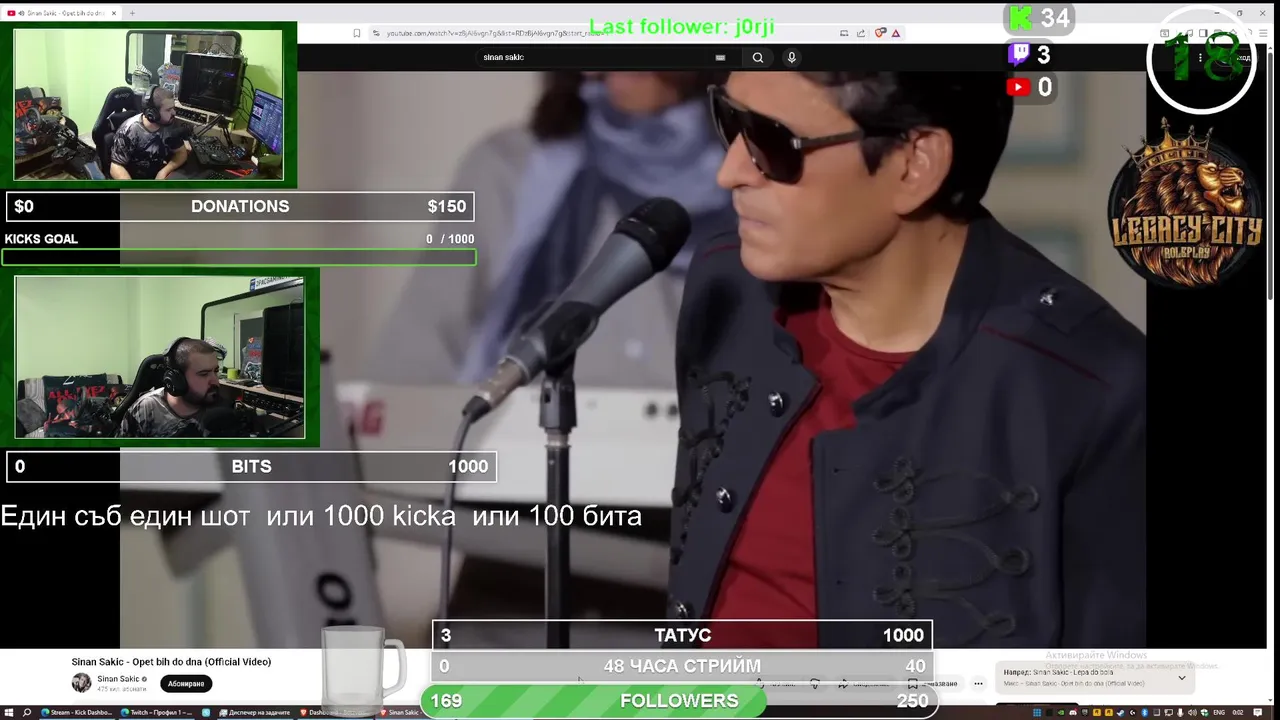Switch to the Brave 'Dashboard' taskbar window
Screen dimensions: 1280x720
click(335, 712)
